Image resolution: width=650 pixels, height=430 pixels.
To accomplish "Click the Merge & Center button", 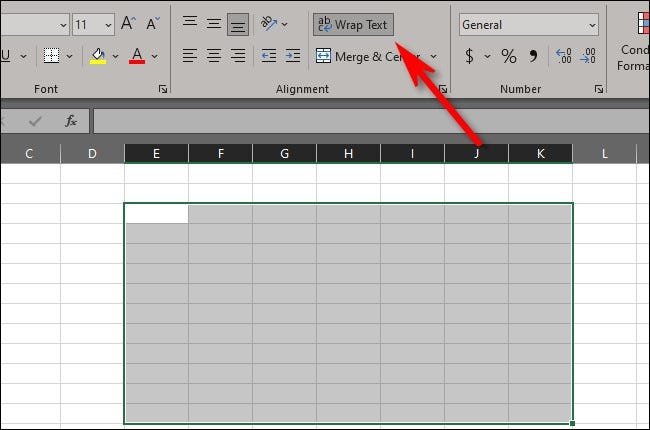I will [x=368, y=56].
